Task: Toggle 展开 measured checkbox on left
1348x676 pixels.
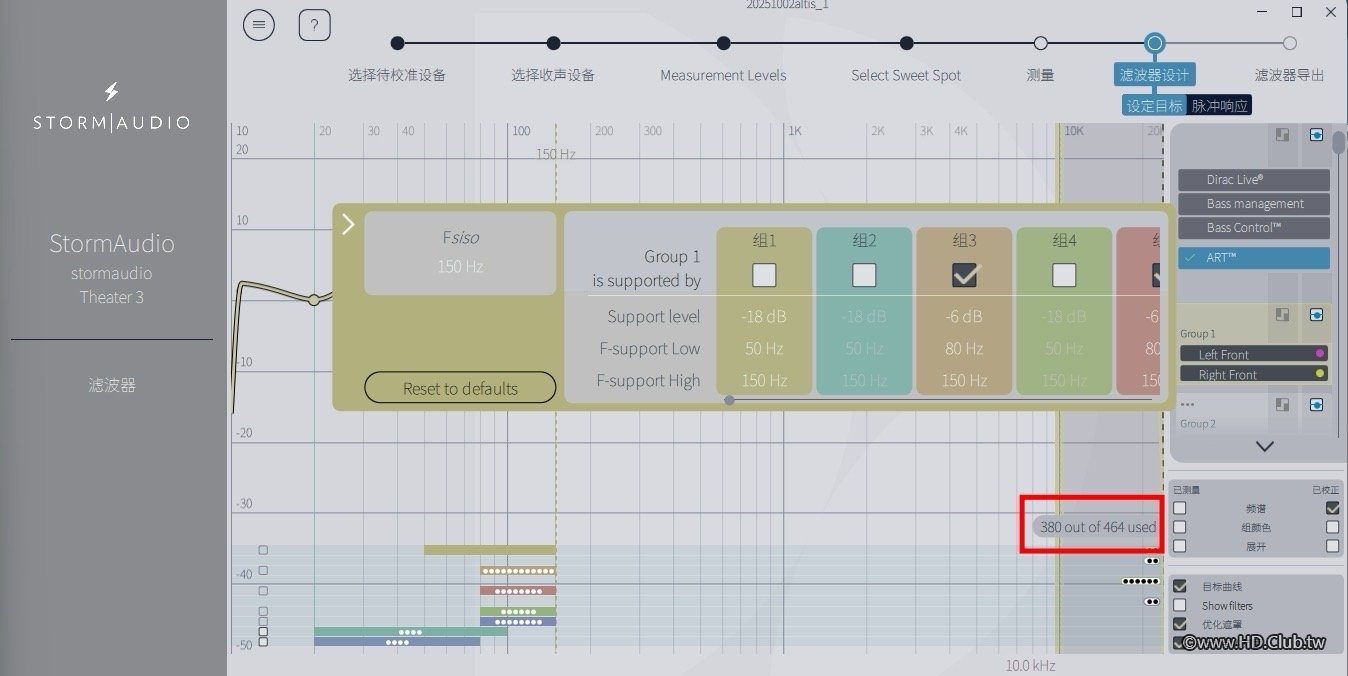Action: pyautogui.click(x=1180, y=546)
